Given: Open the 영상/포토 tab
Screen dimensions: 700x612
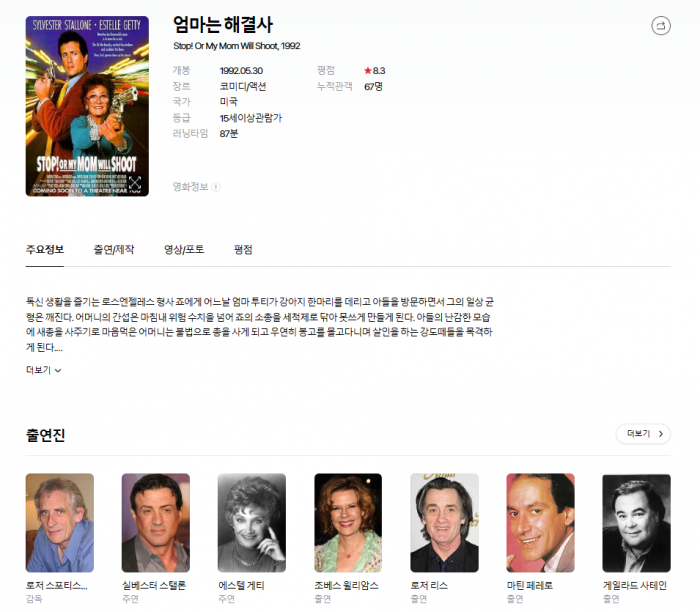Looking at the screenshot, I should pyautogui.click(x=184, y=249).
